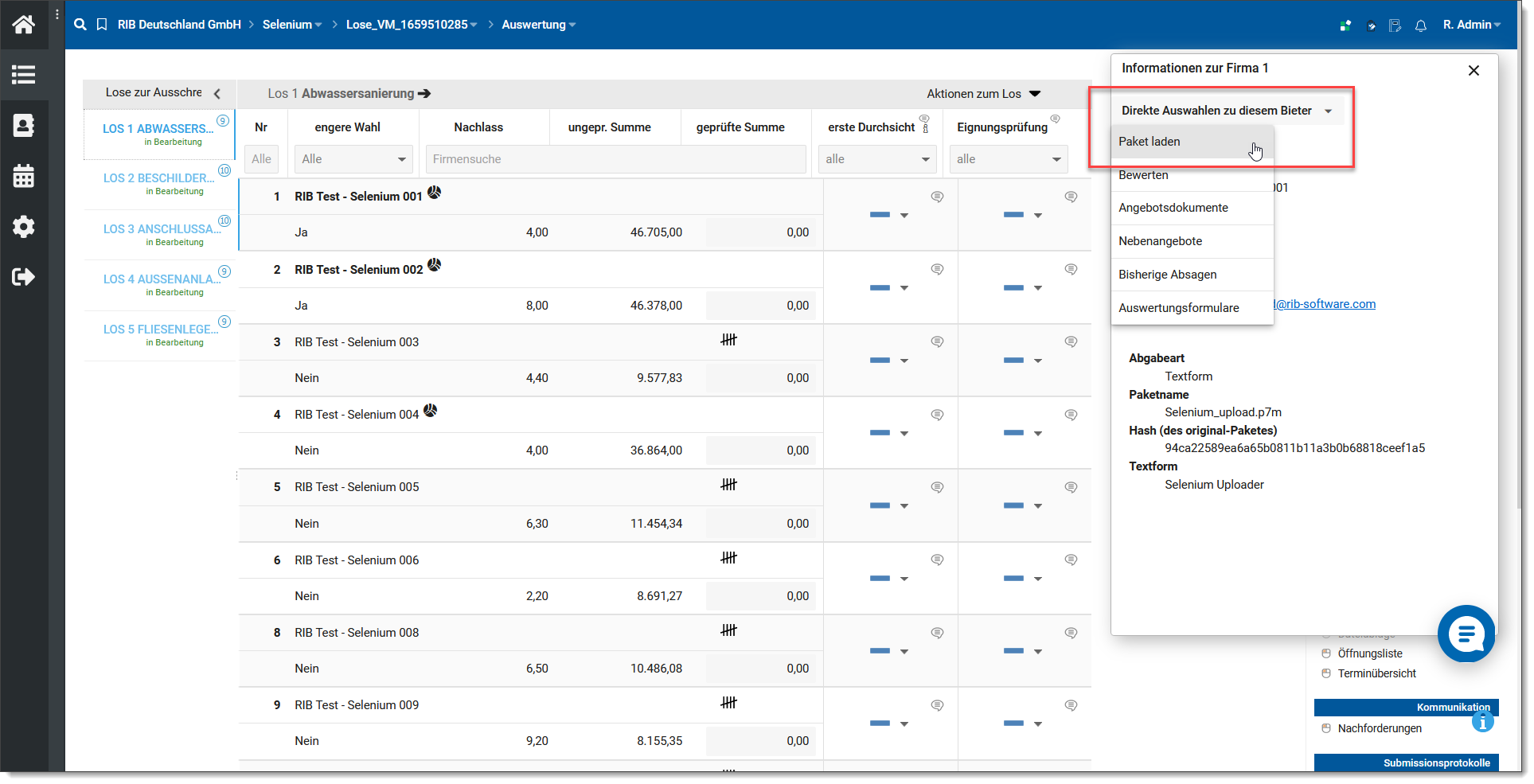Click pie chart icon next to Selenium 004
1534x784 pixels.
(x=430, y=411)
